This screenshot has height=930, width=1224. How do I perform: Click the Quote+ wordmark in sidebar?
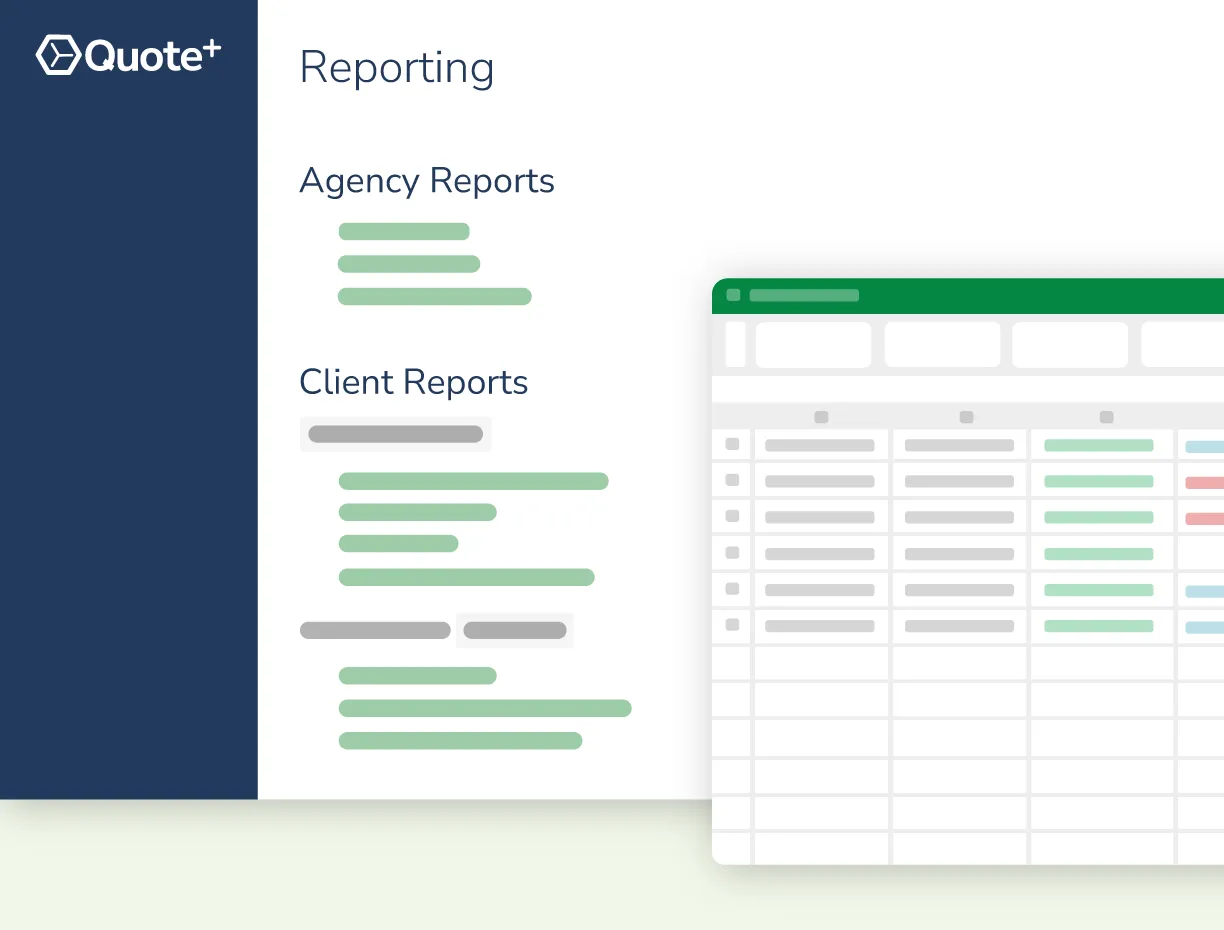pyautogui.click(x=152, y=56)
